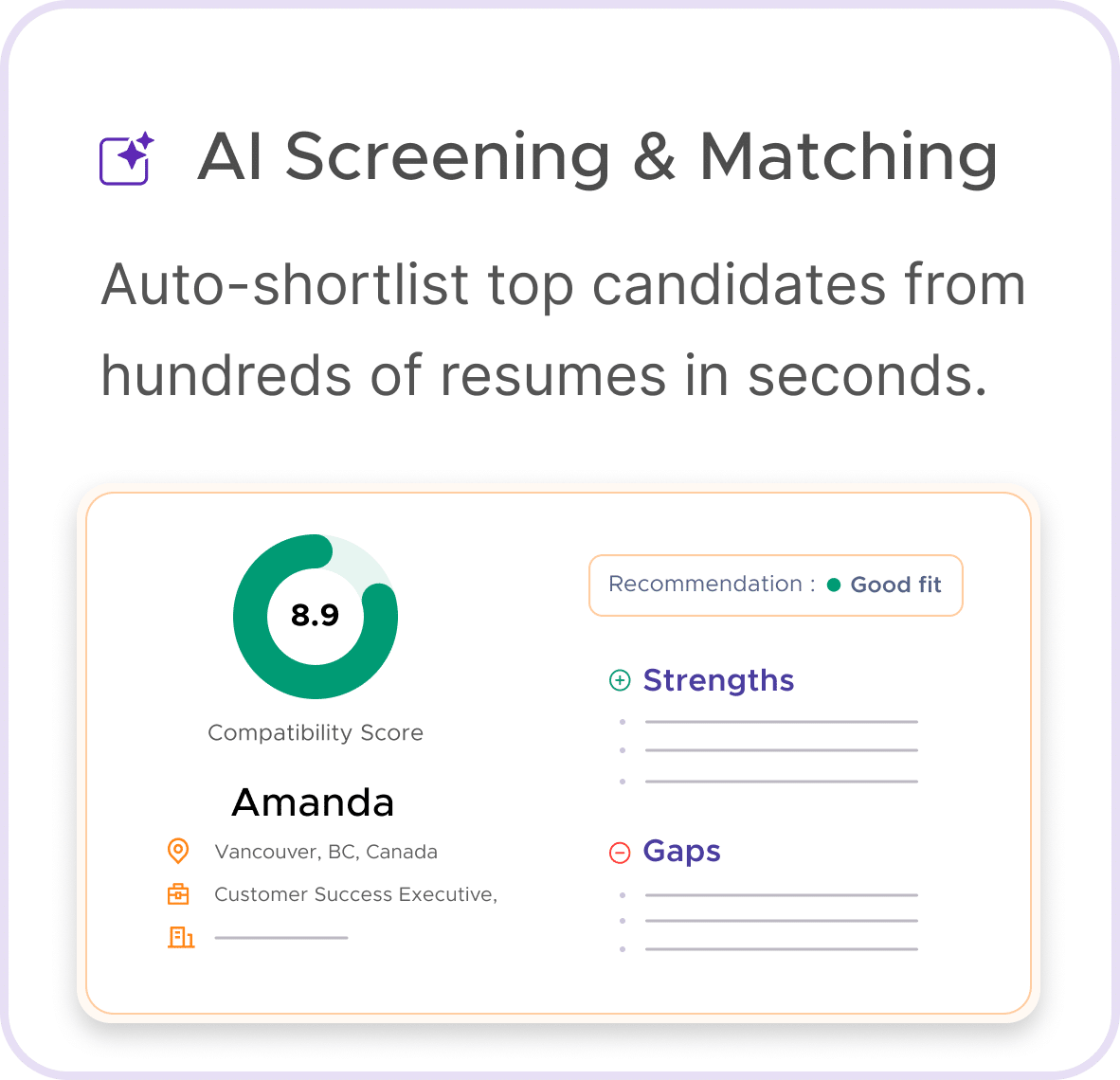Click the orange location pin icon

178,851
